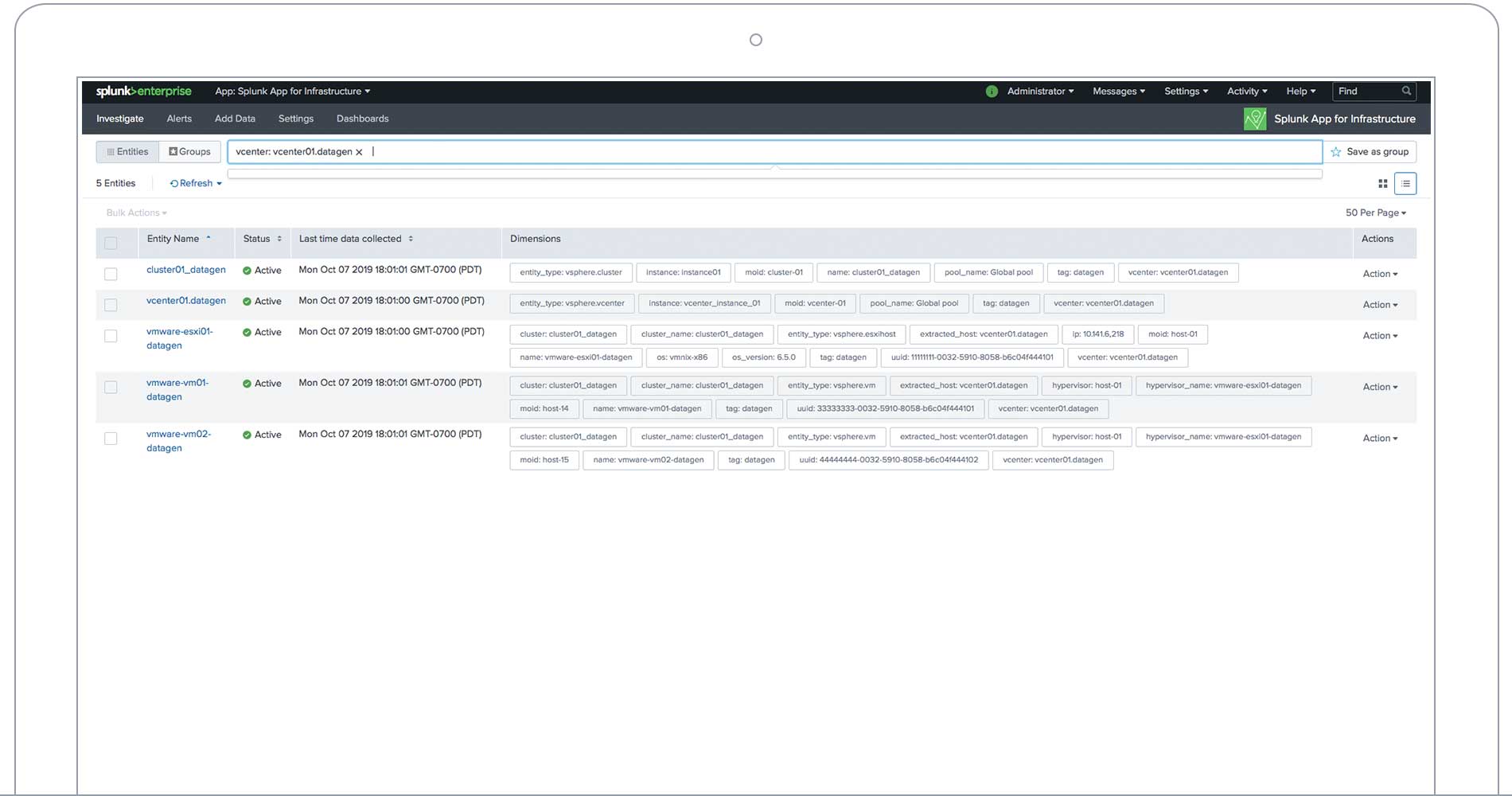Click the 5 Entities count label
1512x796 pixels.
pyautogui.click(x=115, y=184)
